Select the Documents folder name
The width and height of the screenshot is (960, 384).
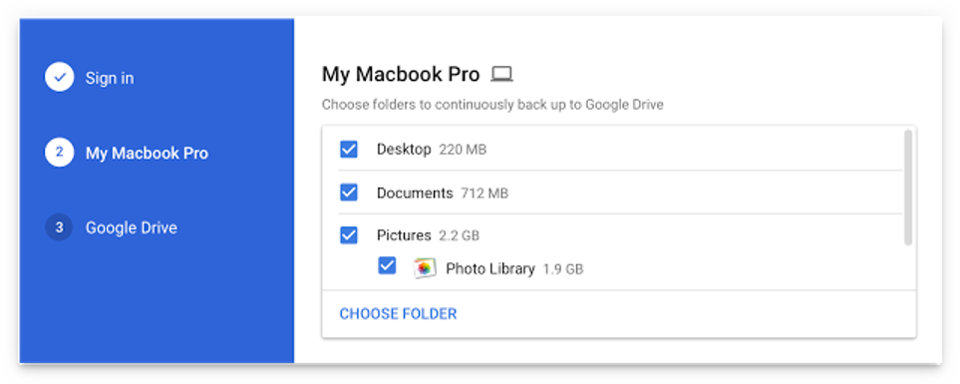point(414,194)
